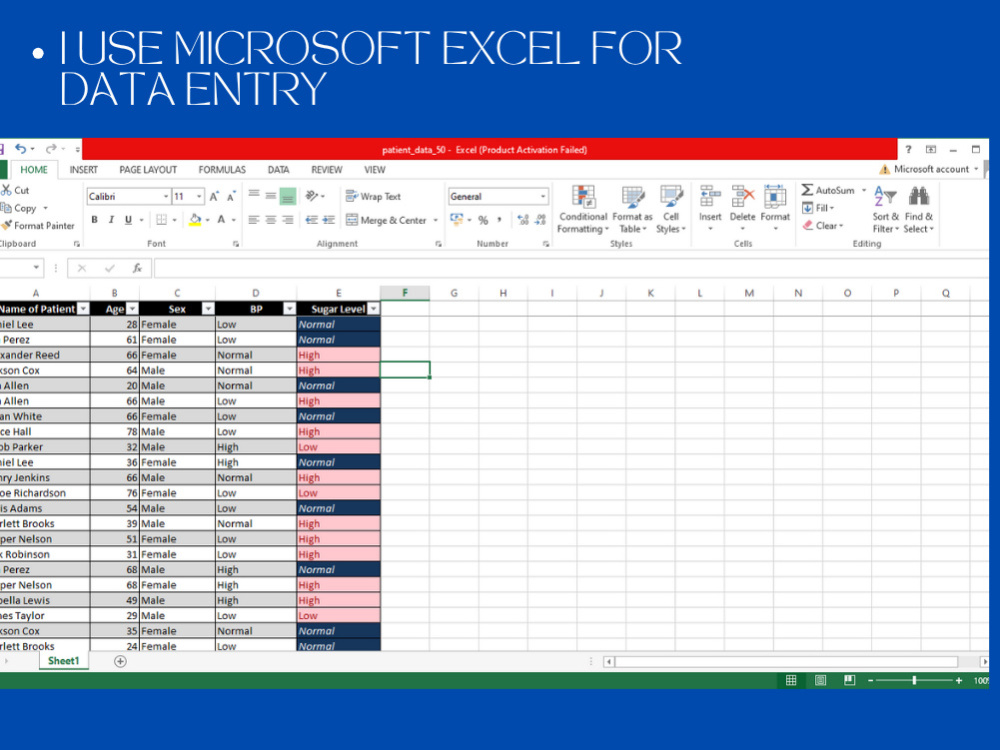Click Insert cells button
The width and height of the screenshot is (1000, 750).
[710, 209]
